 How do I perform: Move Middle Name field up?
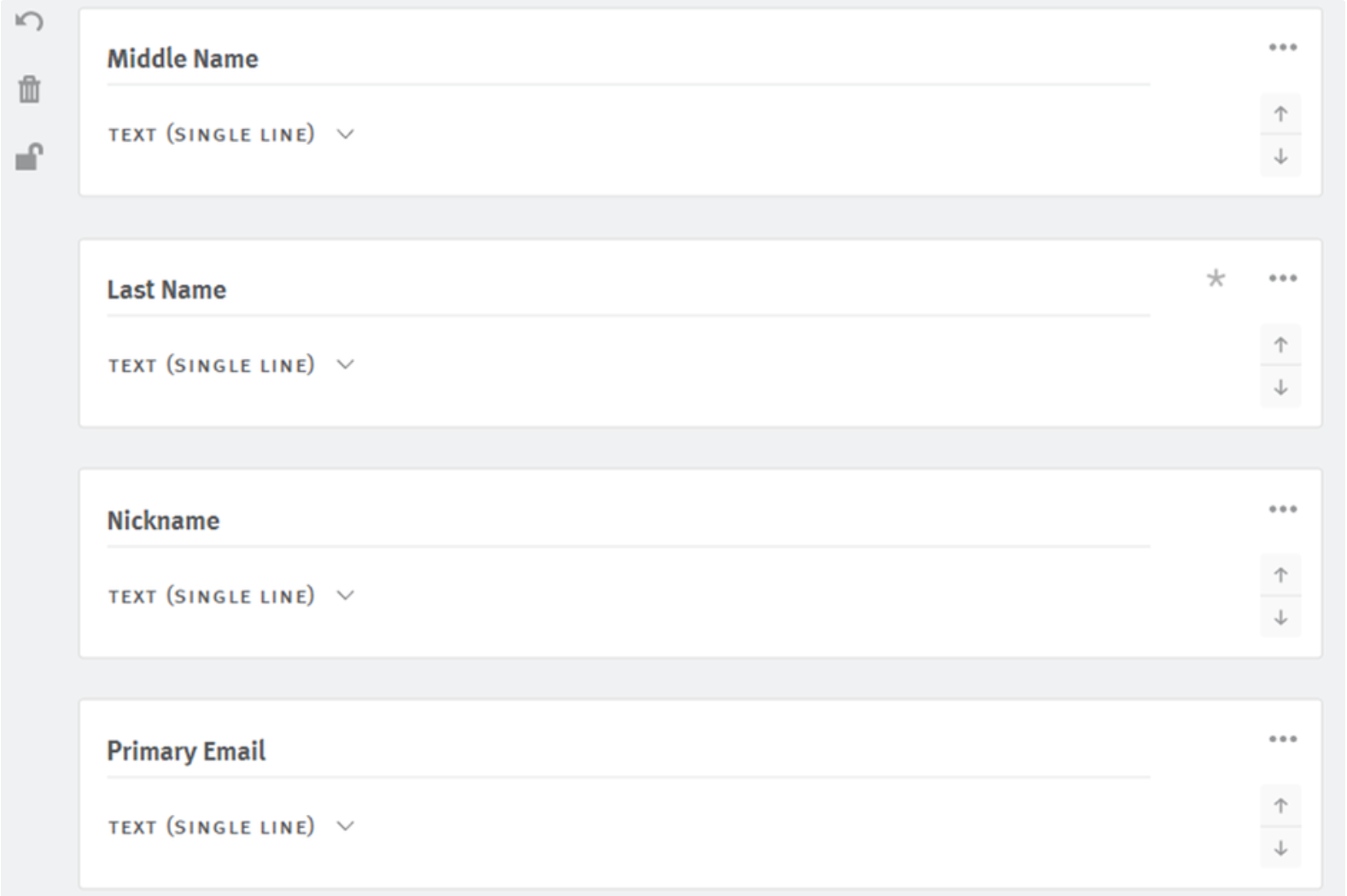[x=1280, y=113]
